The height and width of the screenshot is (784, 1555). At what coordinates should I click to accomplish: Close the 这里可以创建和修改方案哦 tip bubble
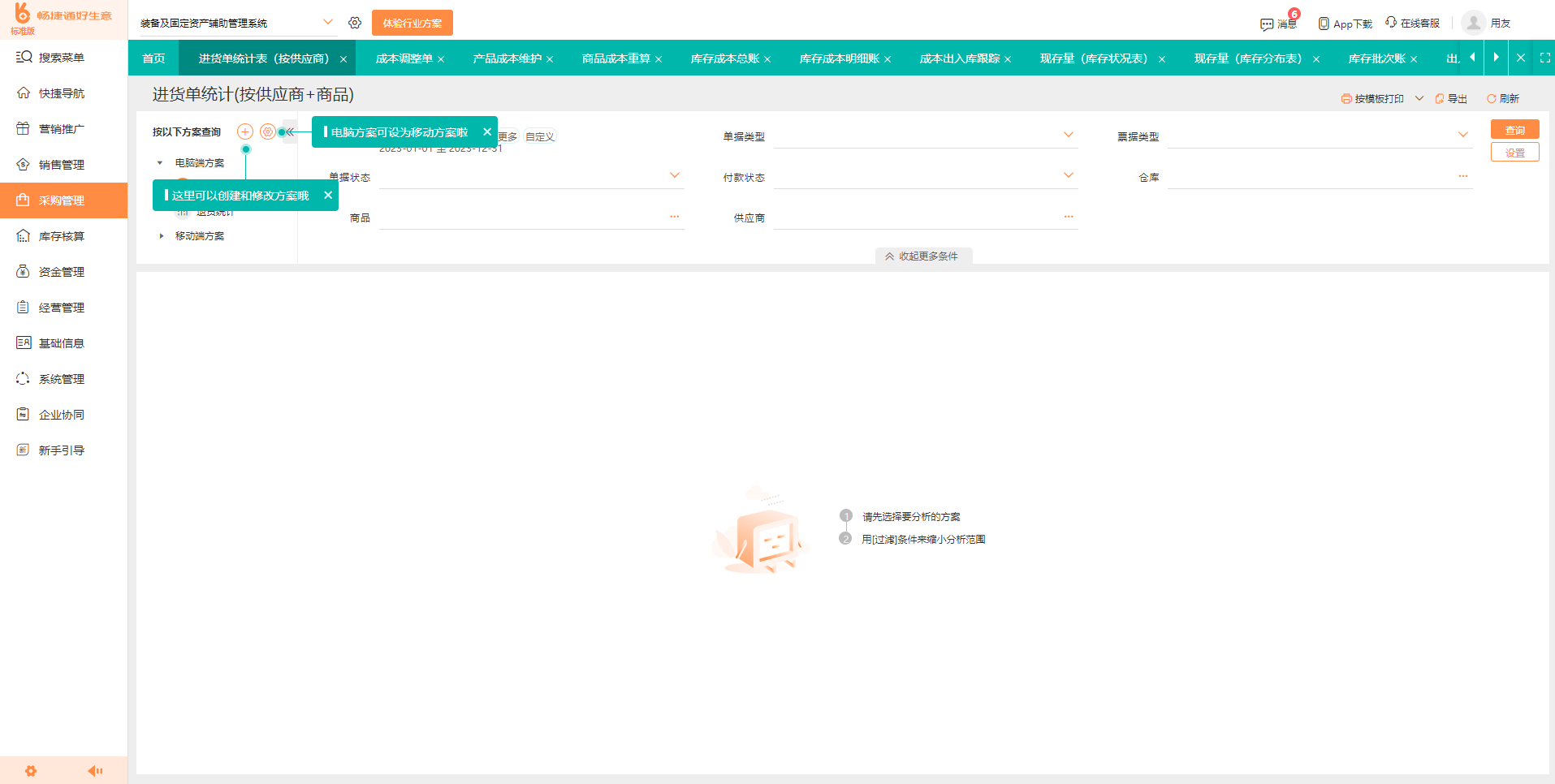[x=328, y=195]
